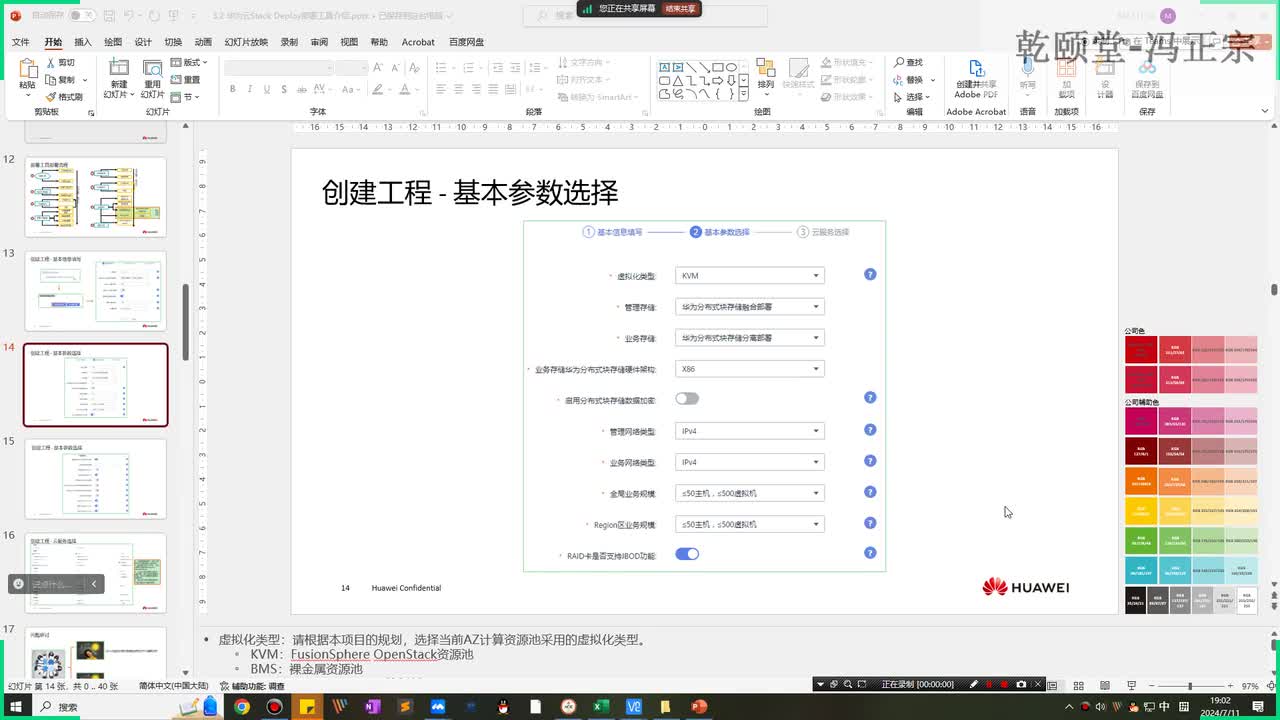The width and height of the screenshot is (1280, 720).
Task: Switch to the Transitions (切换) tab
Action: 173,42
